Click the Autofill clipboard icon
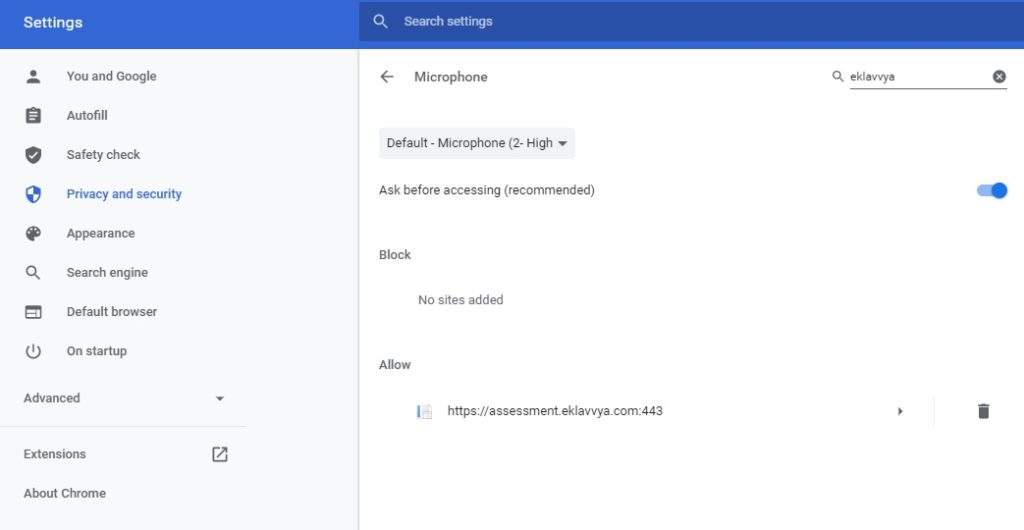 tap(33, 116)
